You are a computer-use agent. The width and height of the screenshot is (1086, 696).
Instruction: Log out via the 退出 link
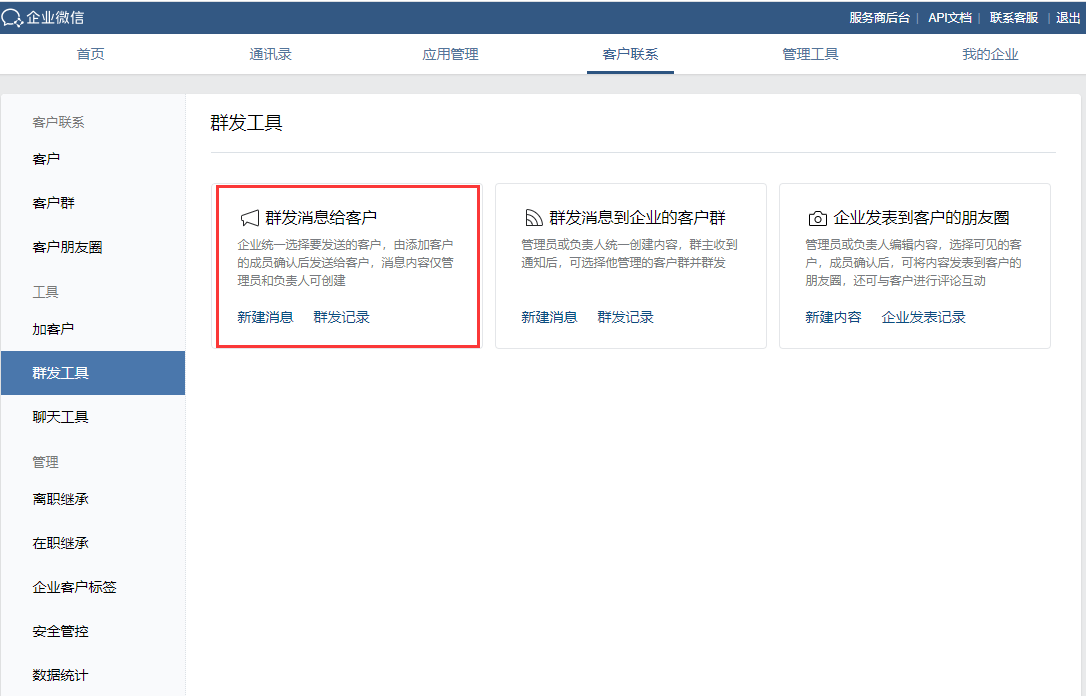(1068, 18)
